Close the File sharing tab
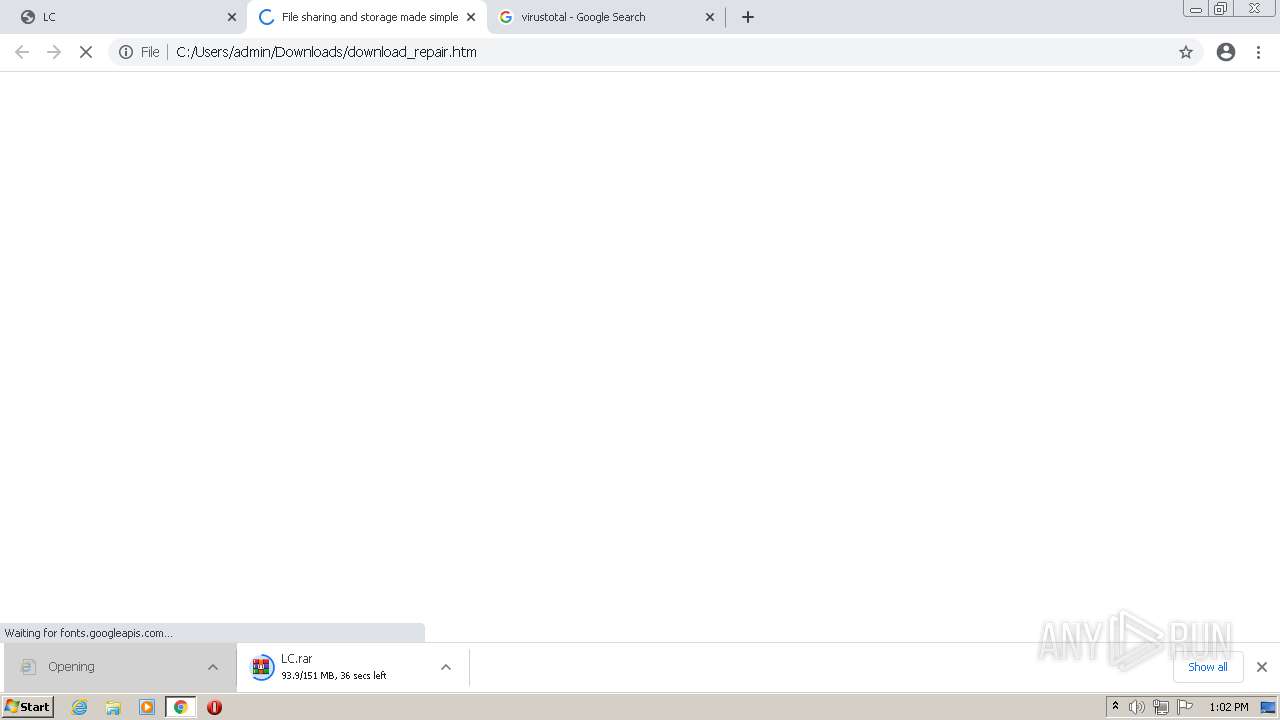The width and height of the screenshot is (1280, 720). 471,17
